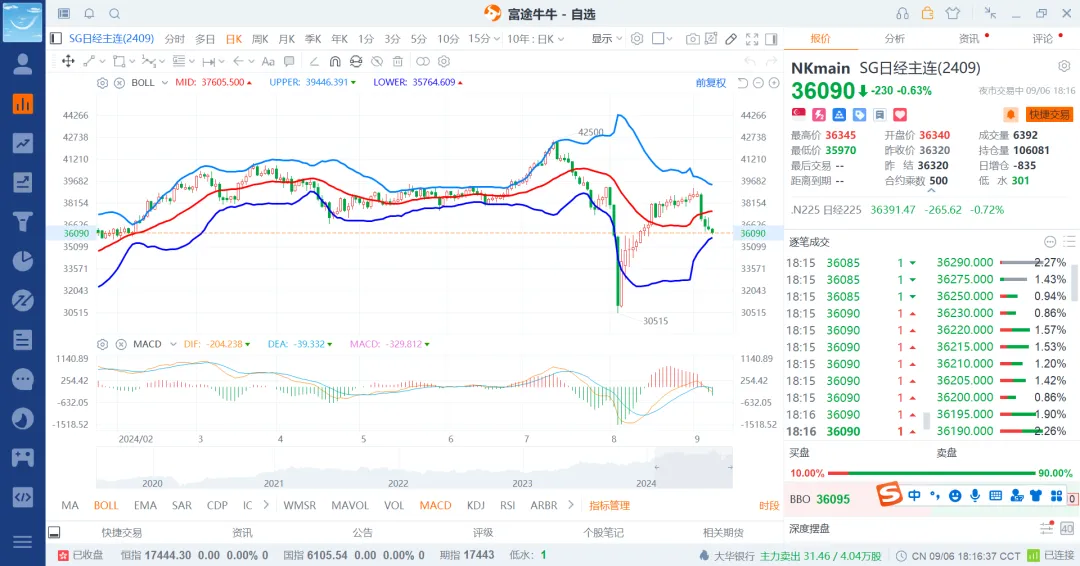Switch to the 周K weekly chart
Viewport: 1080px width, 566px height.
(260, 39)
